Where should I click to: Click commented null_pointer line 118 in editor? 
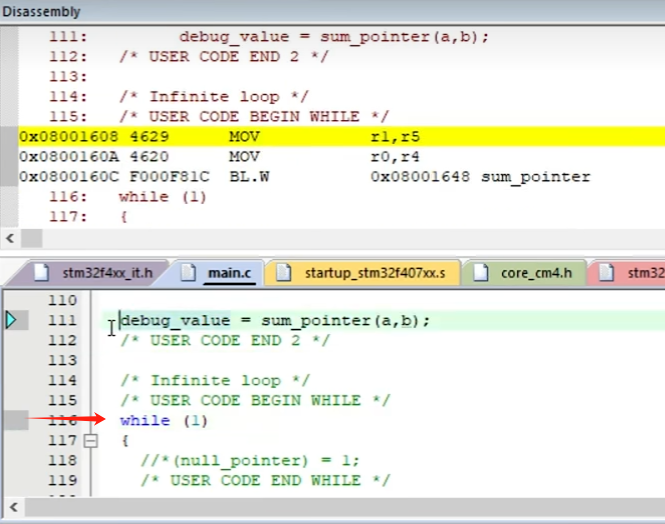pos(250,460)
